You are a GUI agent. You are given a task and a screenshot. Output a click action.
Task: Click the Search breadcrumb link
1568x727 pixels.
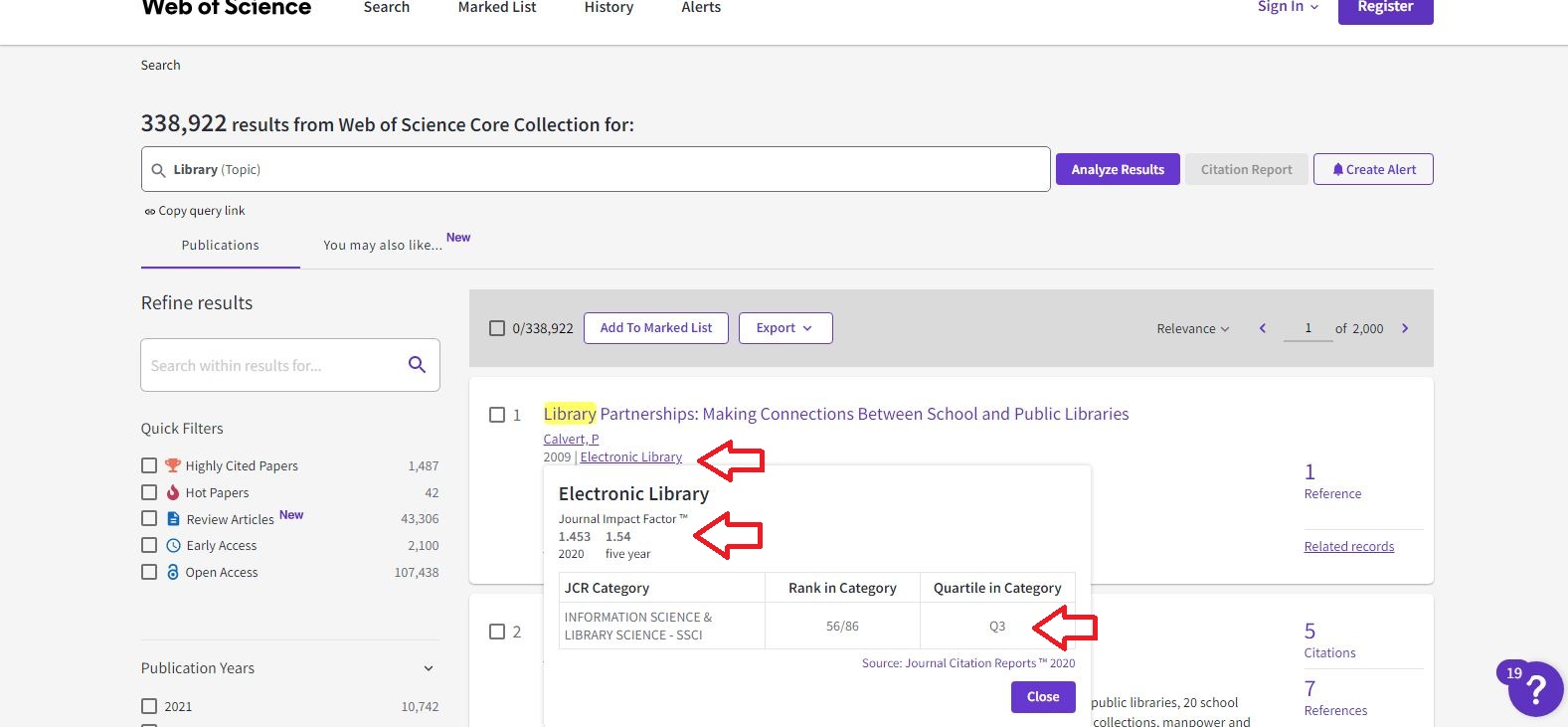[x=160, y=65]
